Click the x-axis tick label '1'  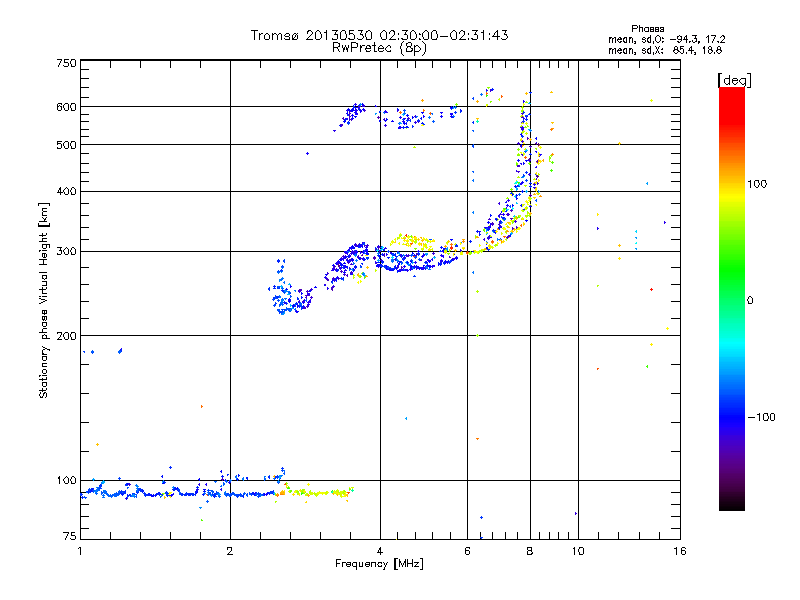80,551
